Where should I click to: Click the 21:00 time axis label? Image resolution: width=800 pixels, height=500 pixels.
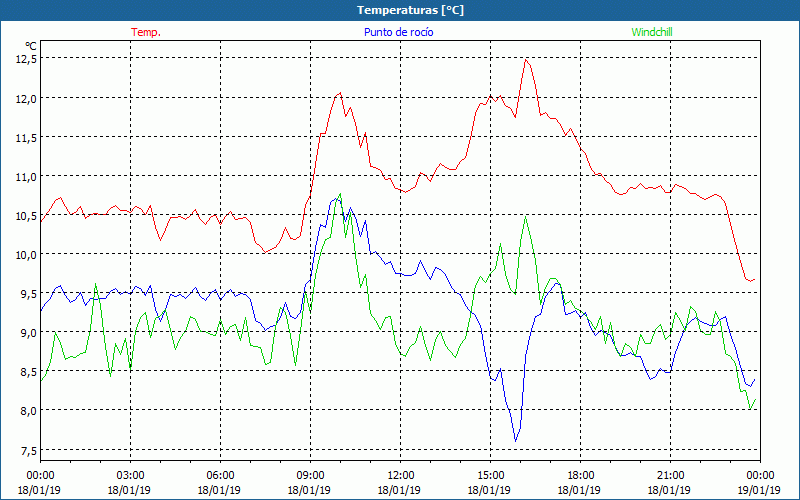click(x=669, y=475)
